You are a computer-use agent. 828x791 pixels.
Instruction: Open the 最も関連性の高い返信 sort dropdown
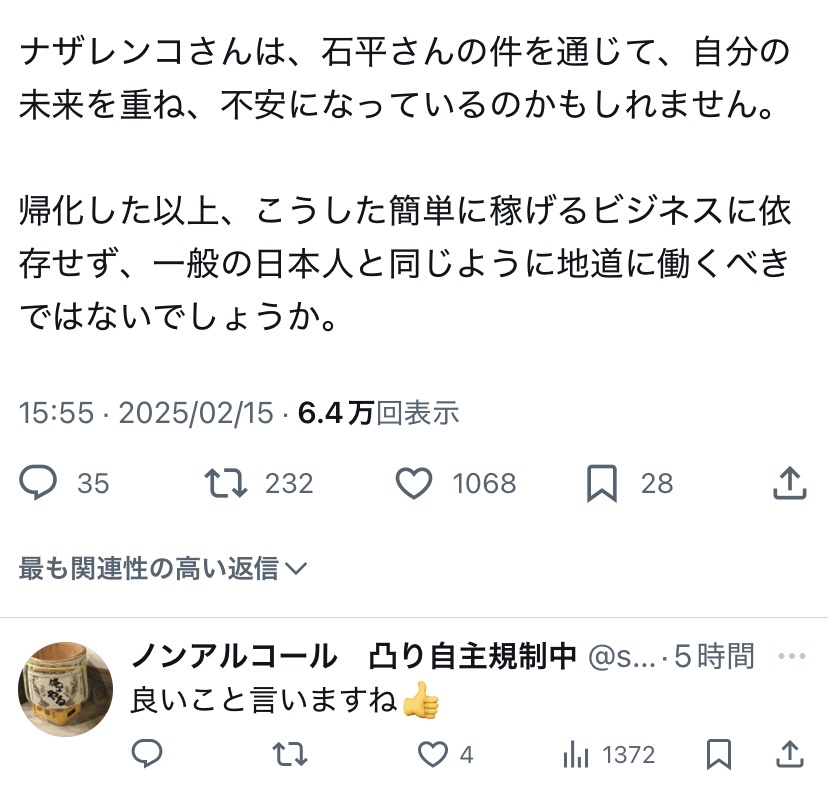162,569
